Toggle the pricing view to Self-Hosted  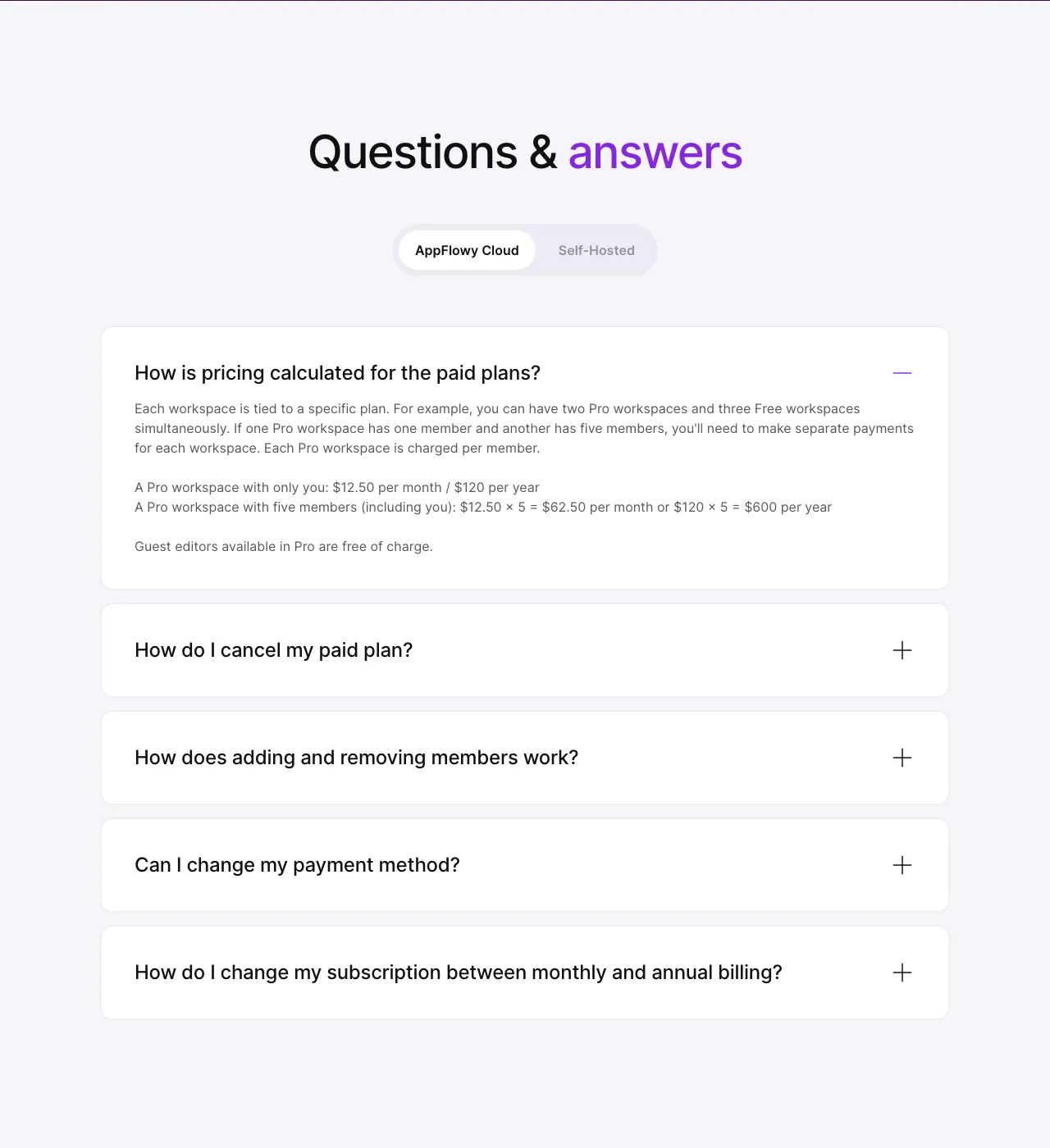coord(596,250)
